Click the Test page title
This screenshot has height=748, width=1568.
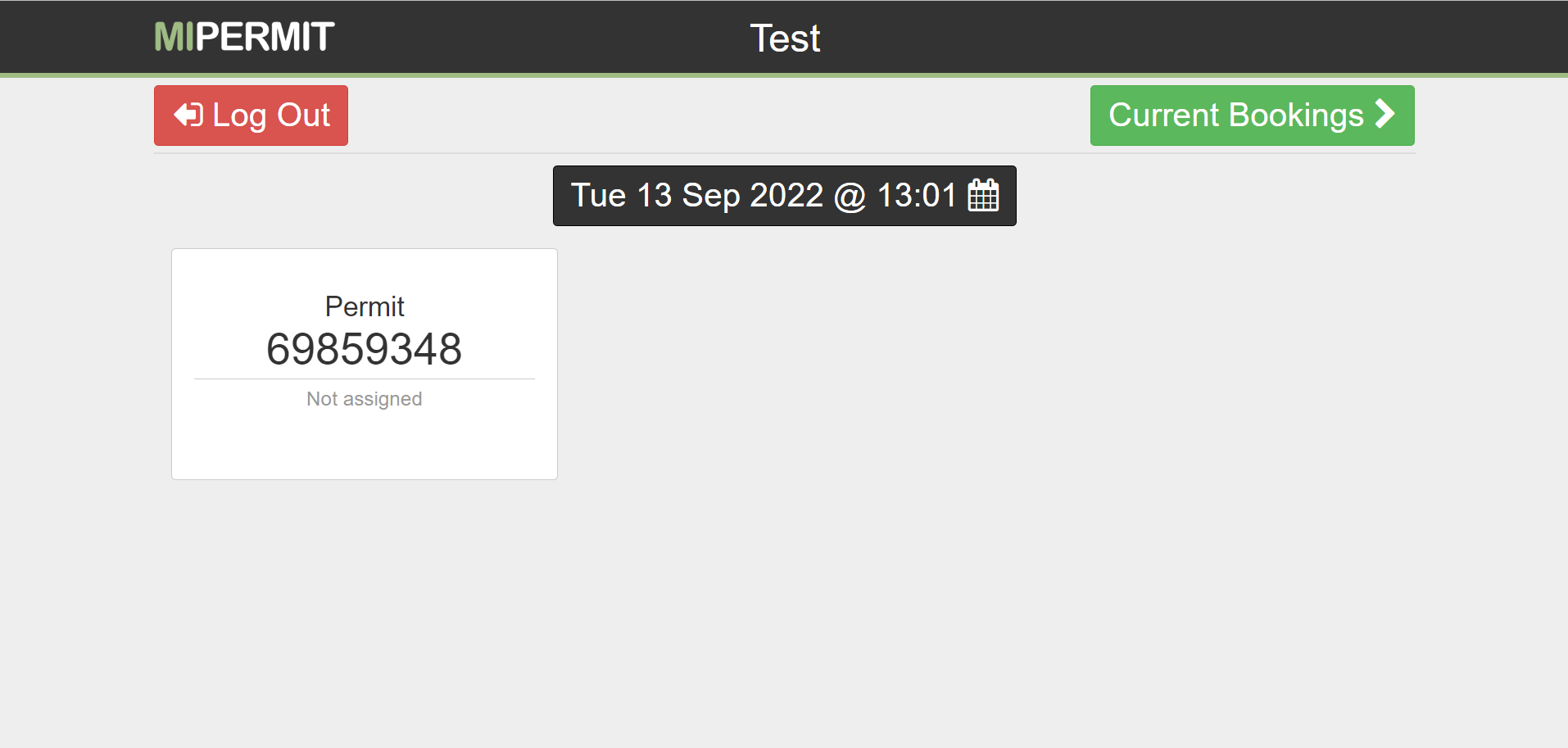785,38
